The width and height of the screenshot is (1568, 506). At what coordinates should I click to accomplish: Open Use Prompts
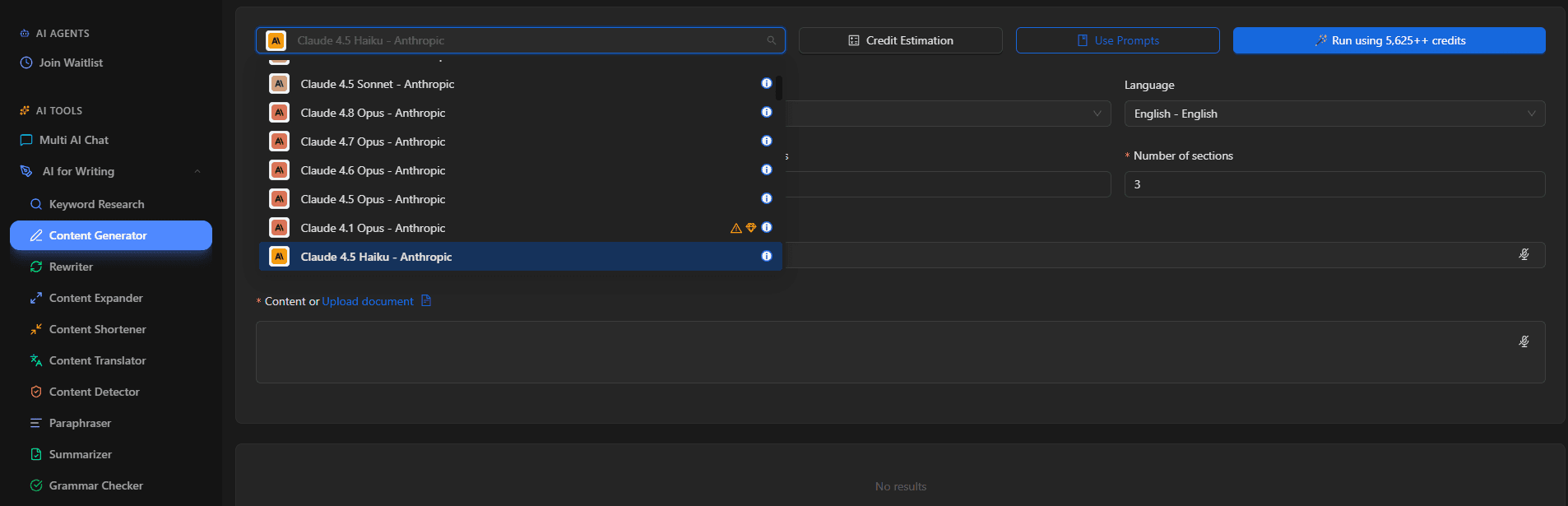click(1118, 40)
